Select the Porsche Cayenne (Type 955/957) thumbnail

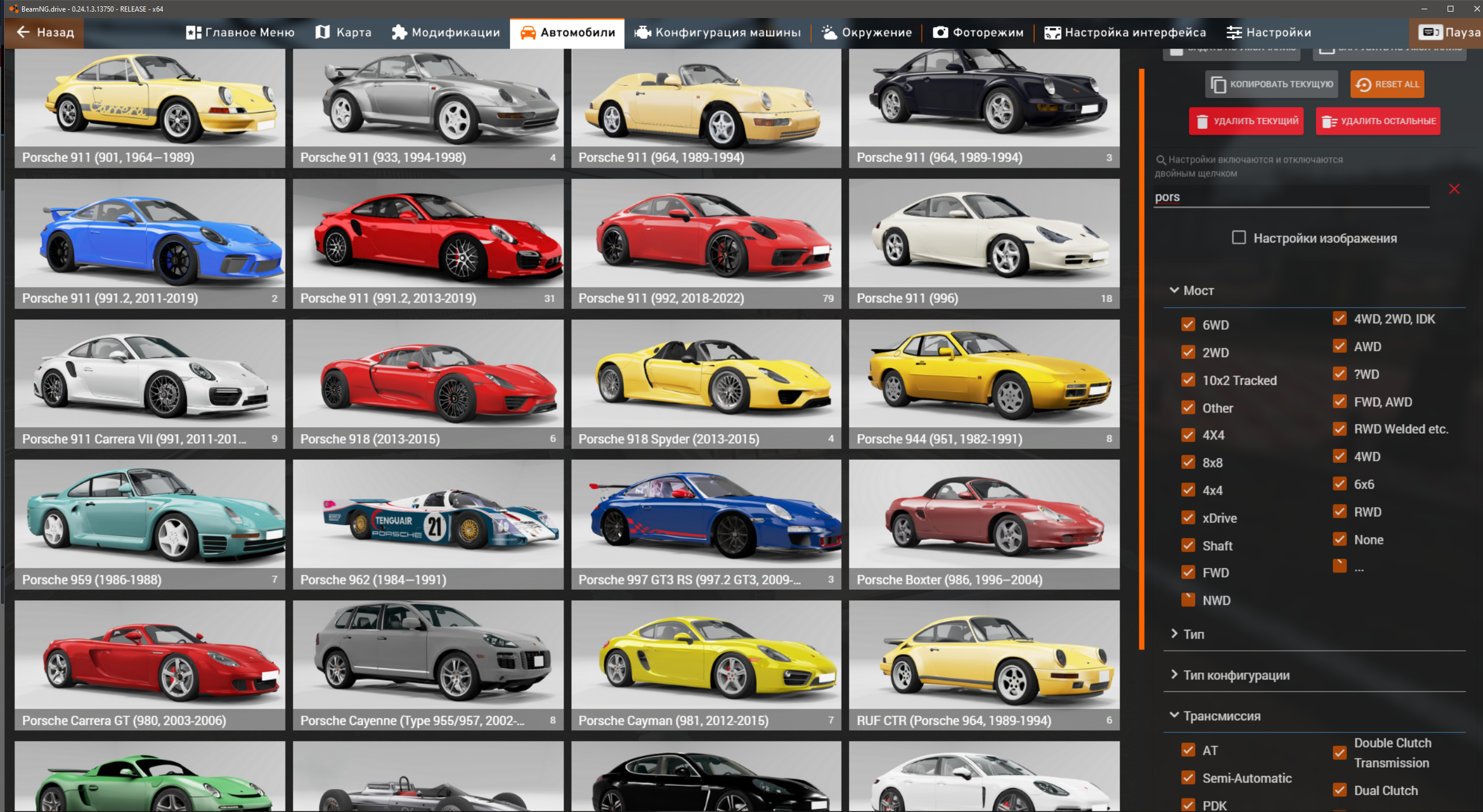coord(428,665)
